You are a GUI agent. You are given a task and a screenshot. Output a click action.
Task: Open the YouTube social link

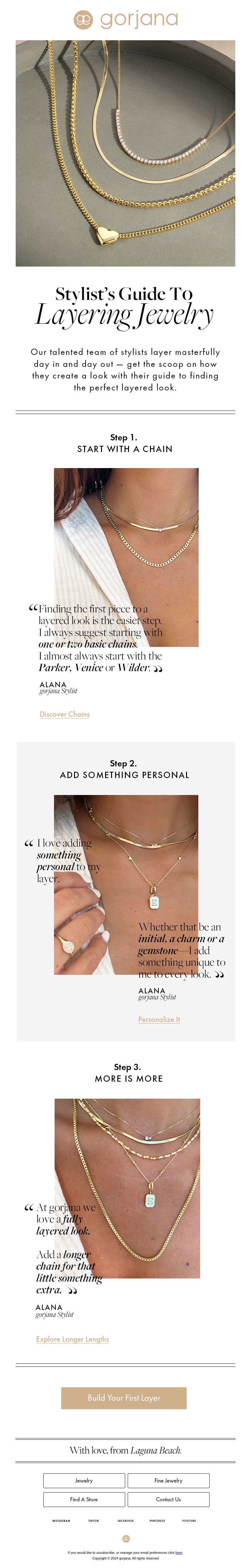[189, 1521]
